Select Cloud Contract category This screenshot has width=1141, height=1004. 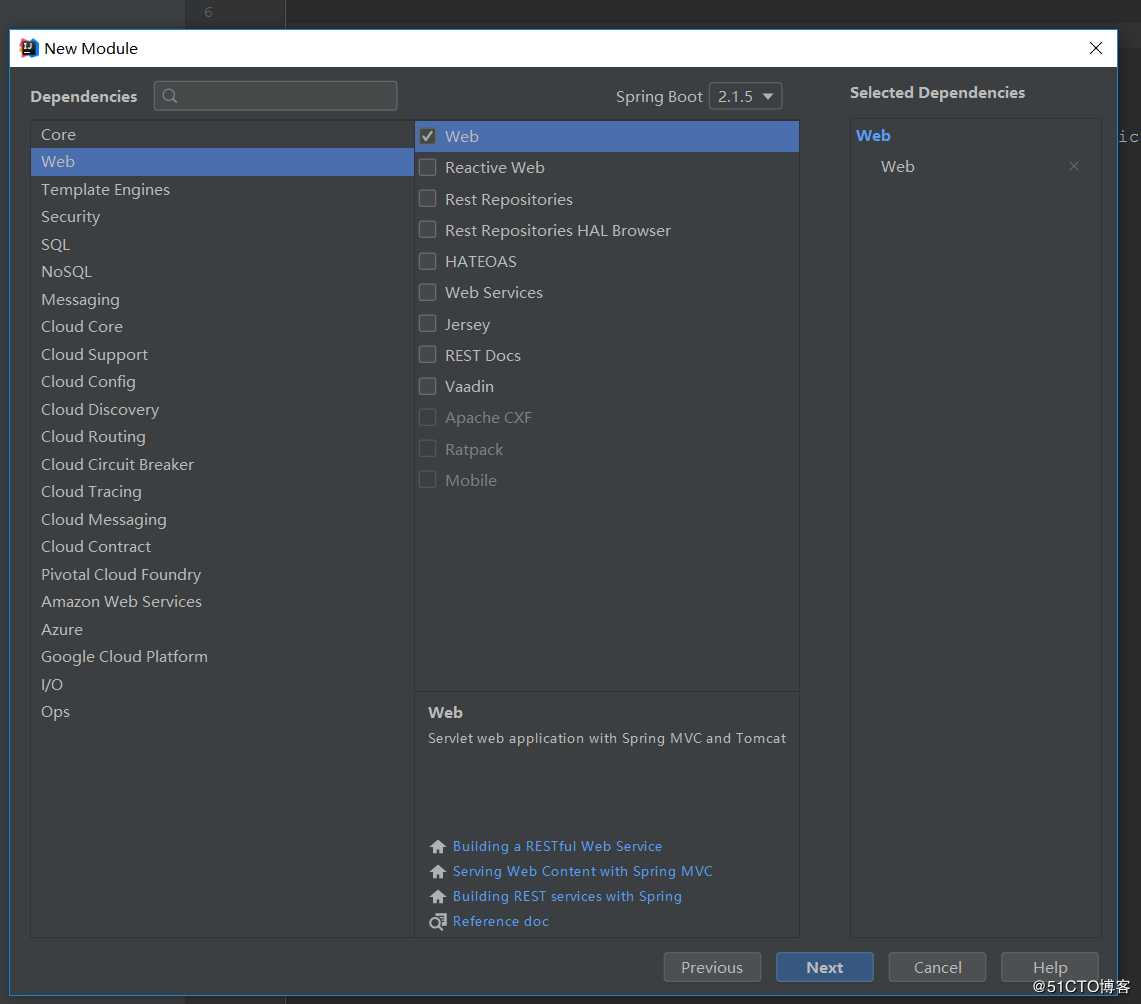[222, 546]
